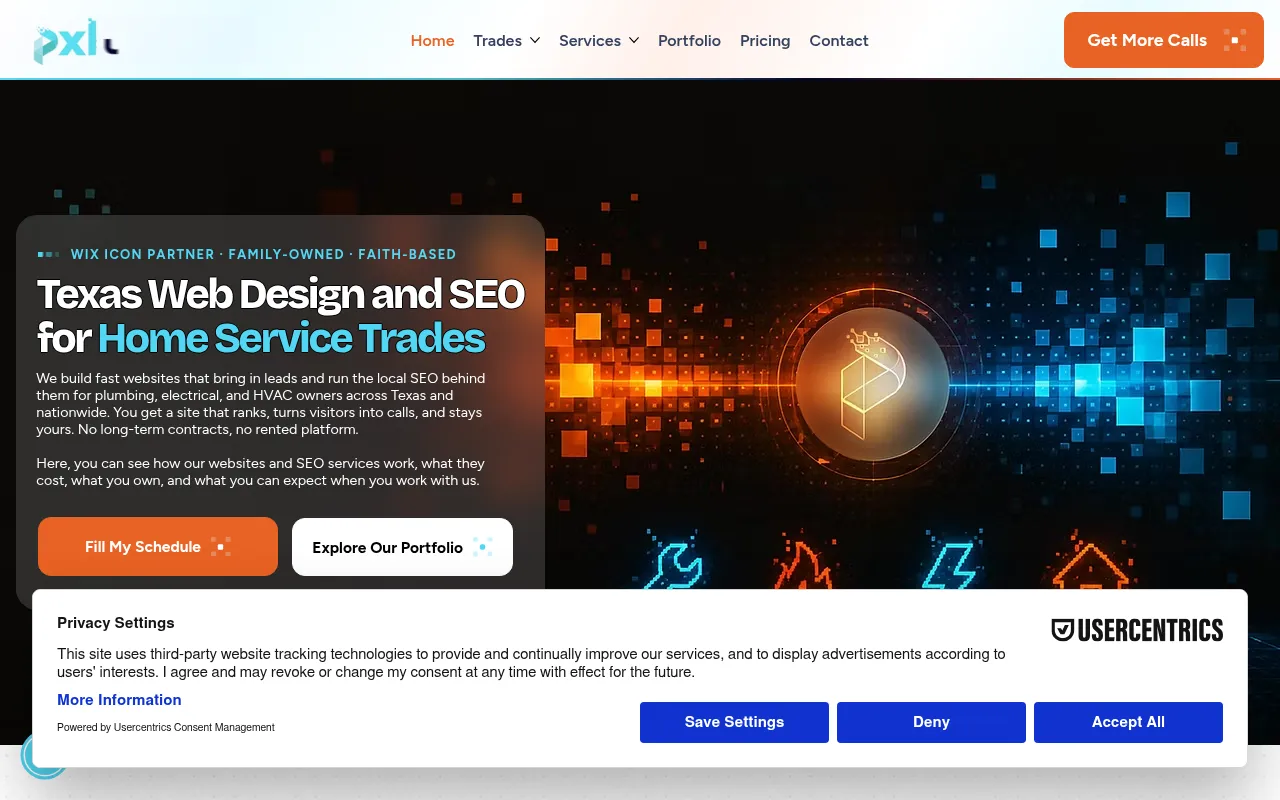Open the More Information link
Image resolution: width=1280 pixels, height=800 pixels.
click(119, 700)
